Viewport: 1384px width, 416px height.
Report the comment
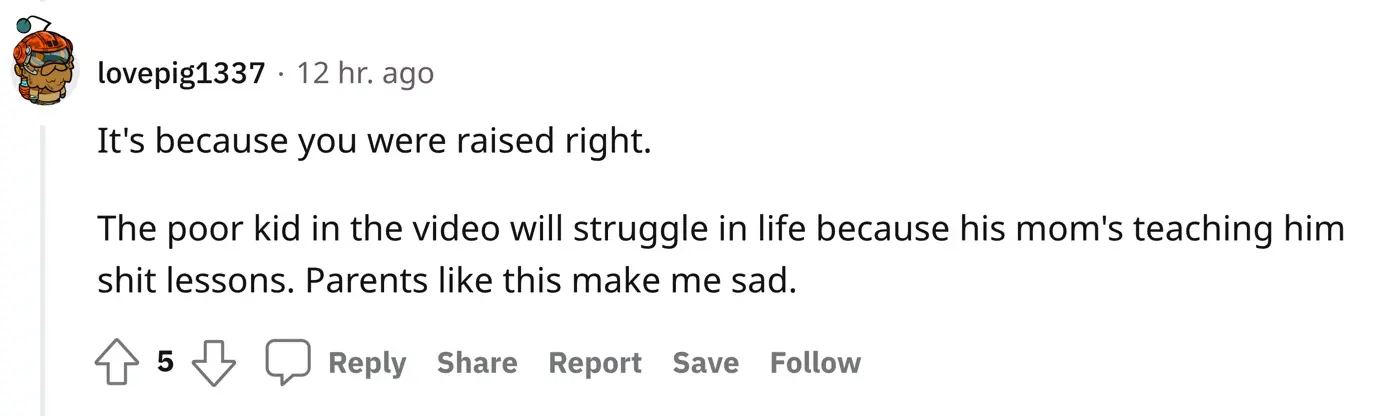coord(595,363)
